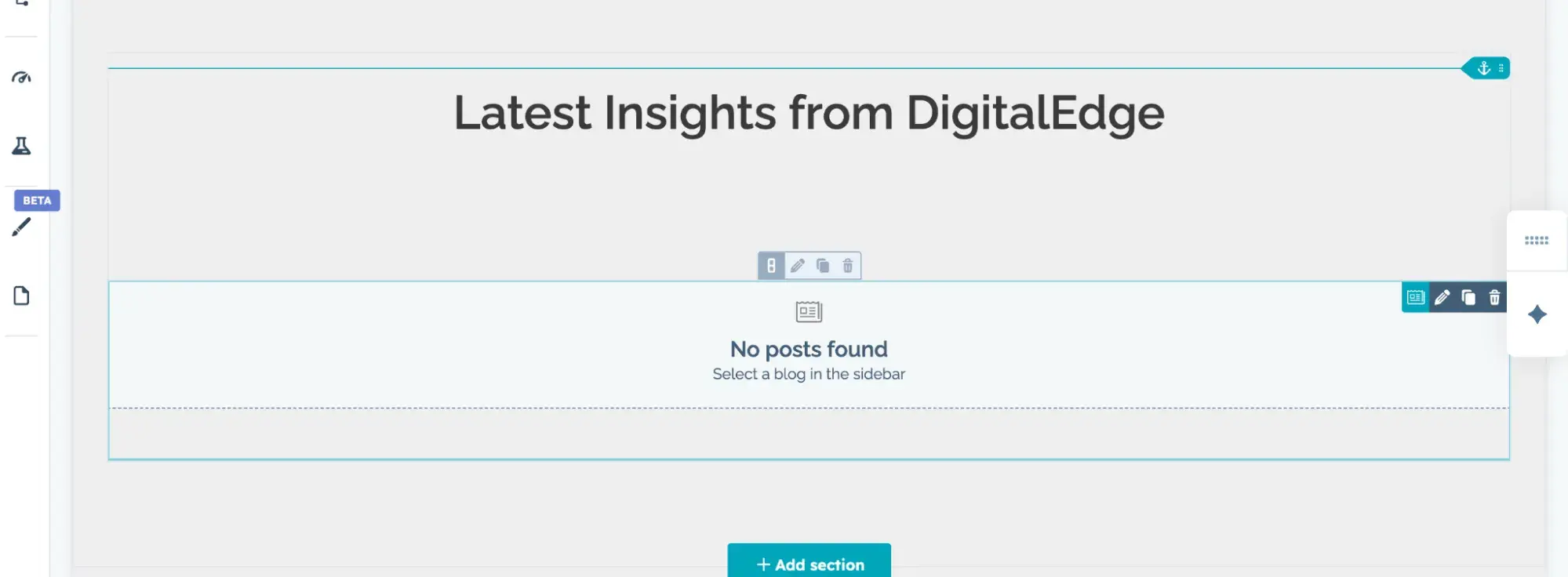Edit the section using the gray pencil icon
Image resolution: width=1568 pixels, height=577 pixels.
[797, 266]
